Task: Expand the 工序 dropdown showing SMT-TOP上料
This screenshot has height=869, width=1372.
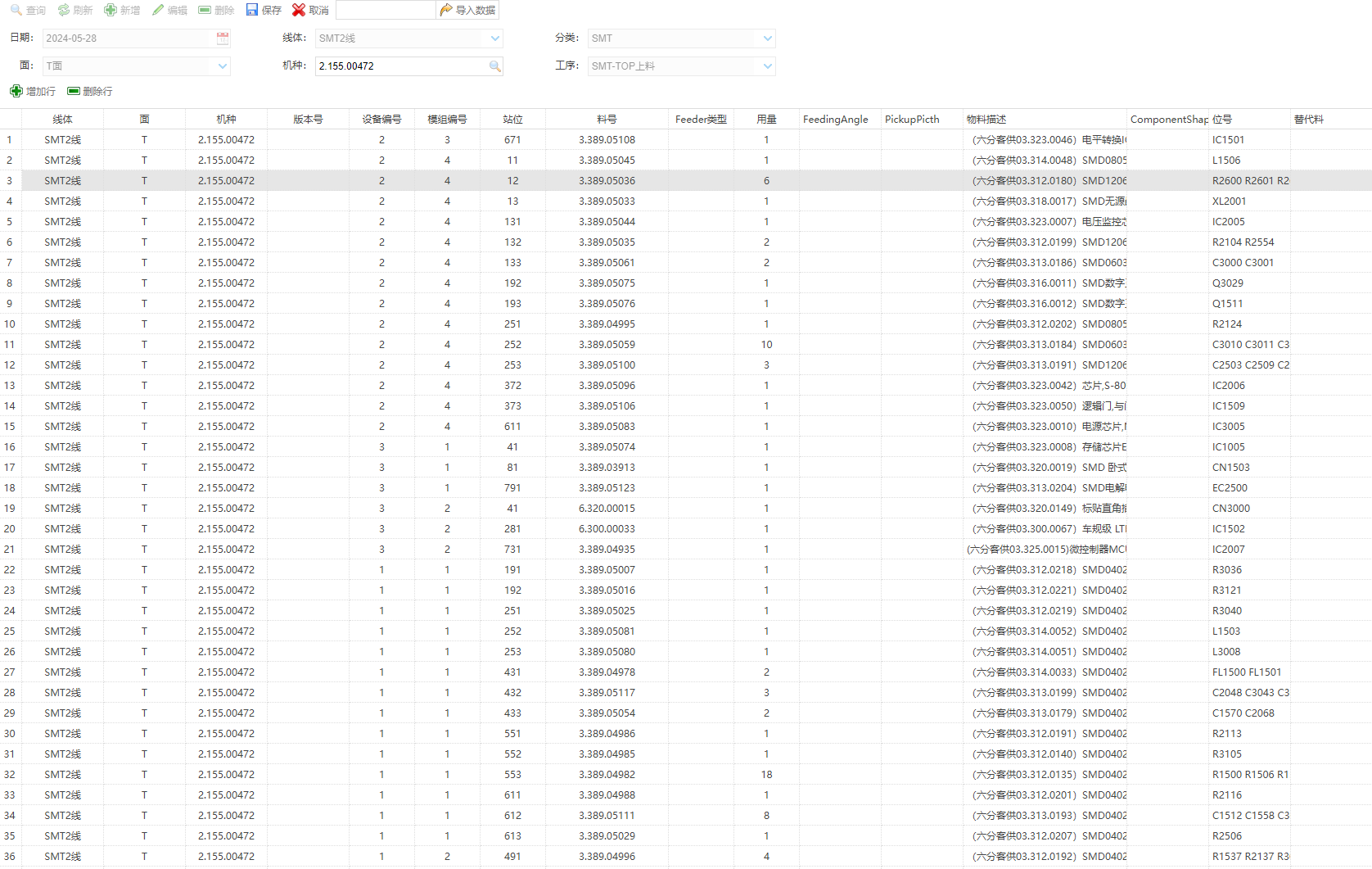Action: tap(767, 66)
